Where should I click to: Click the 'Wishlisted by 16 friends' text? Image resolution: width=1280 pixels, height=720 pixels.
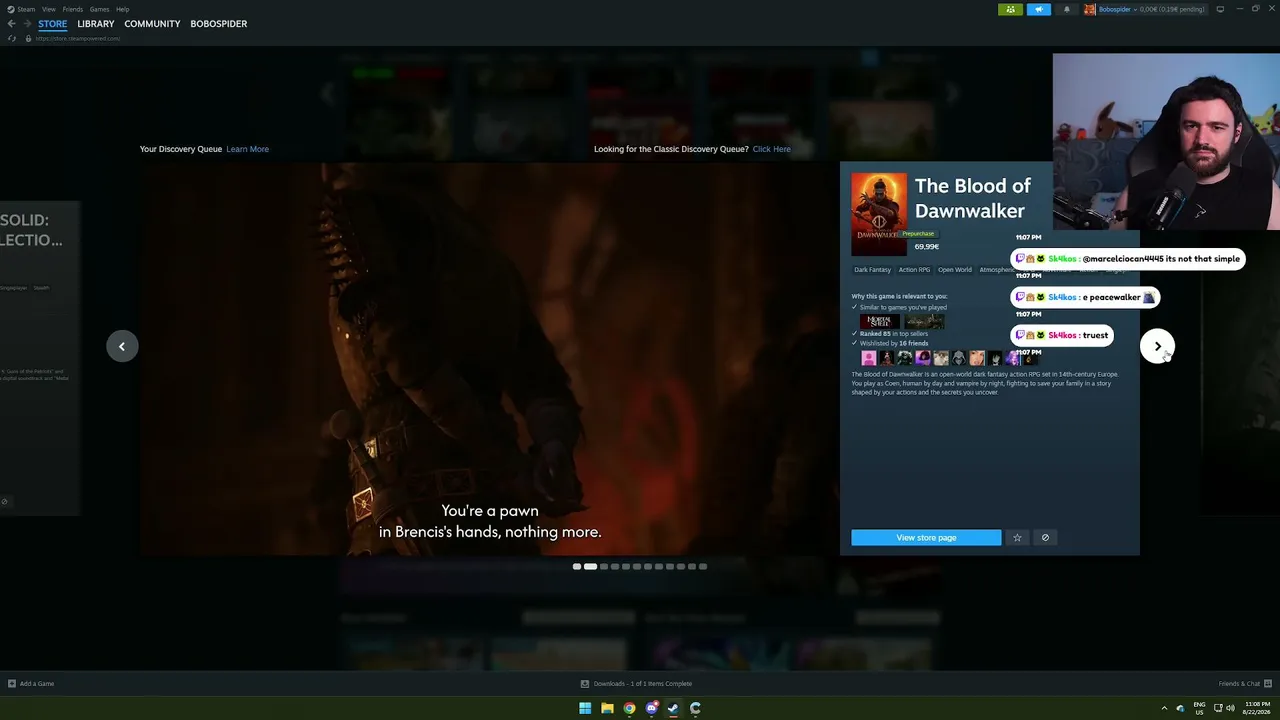pyautogui.click(x=894, y=343)
